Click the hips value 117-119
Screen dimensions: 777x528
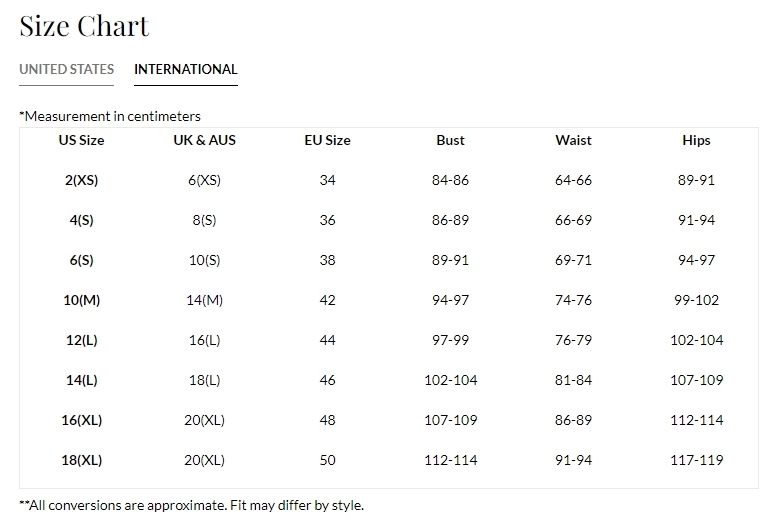coord(696,460)
